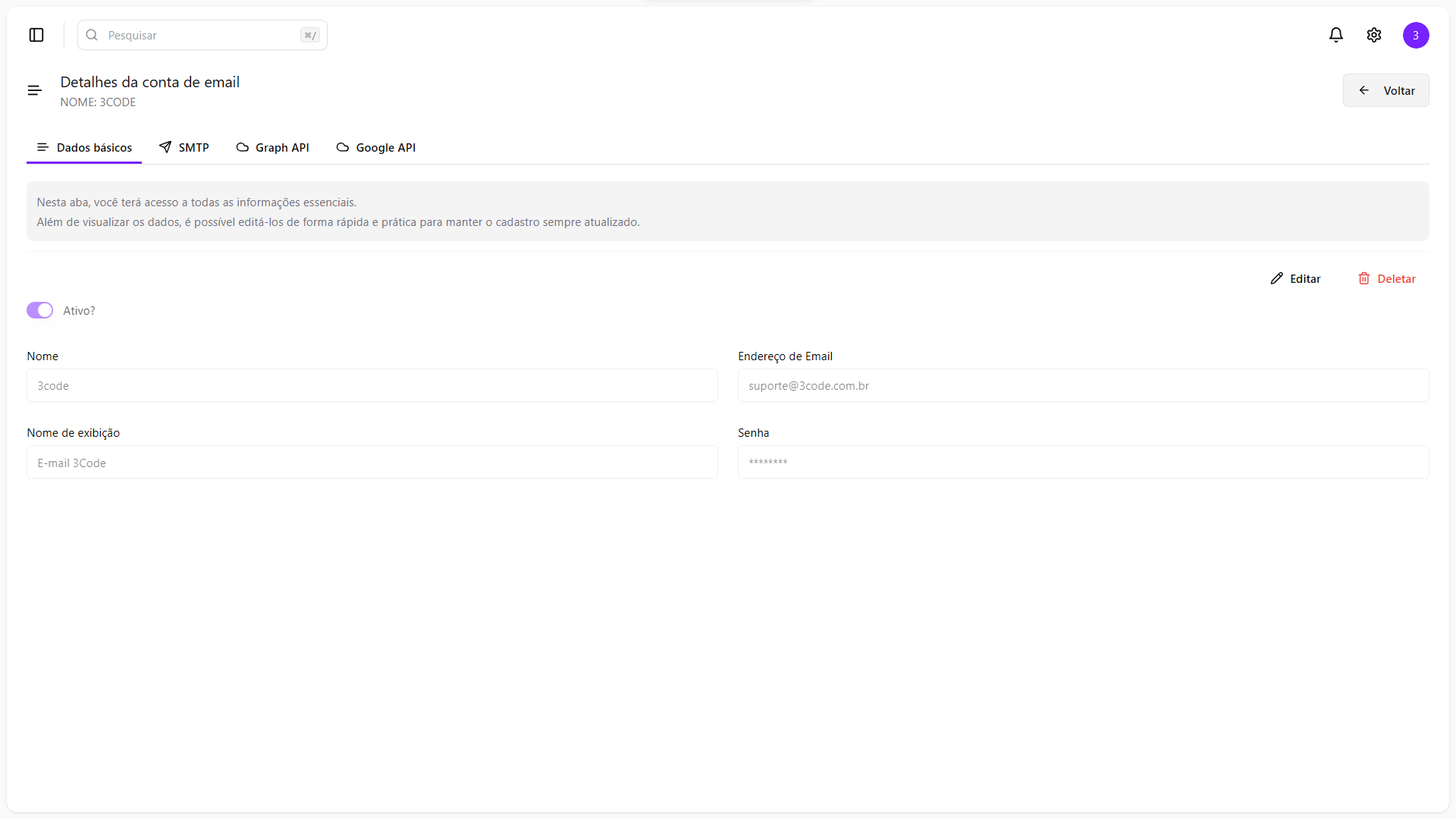1456x819 pixels.
Task: Click the magnifier search icon
Action: click(x=92, y=35)
